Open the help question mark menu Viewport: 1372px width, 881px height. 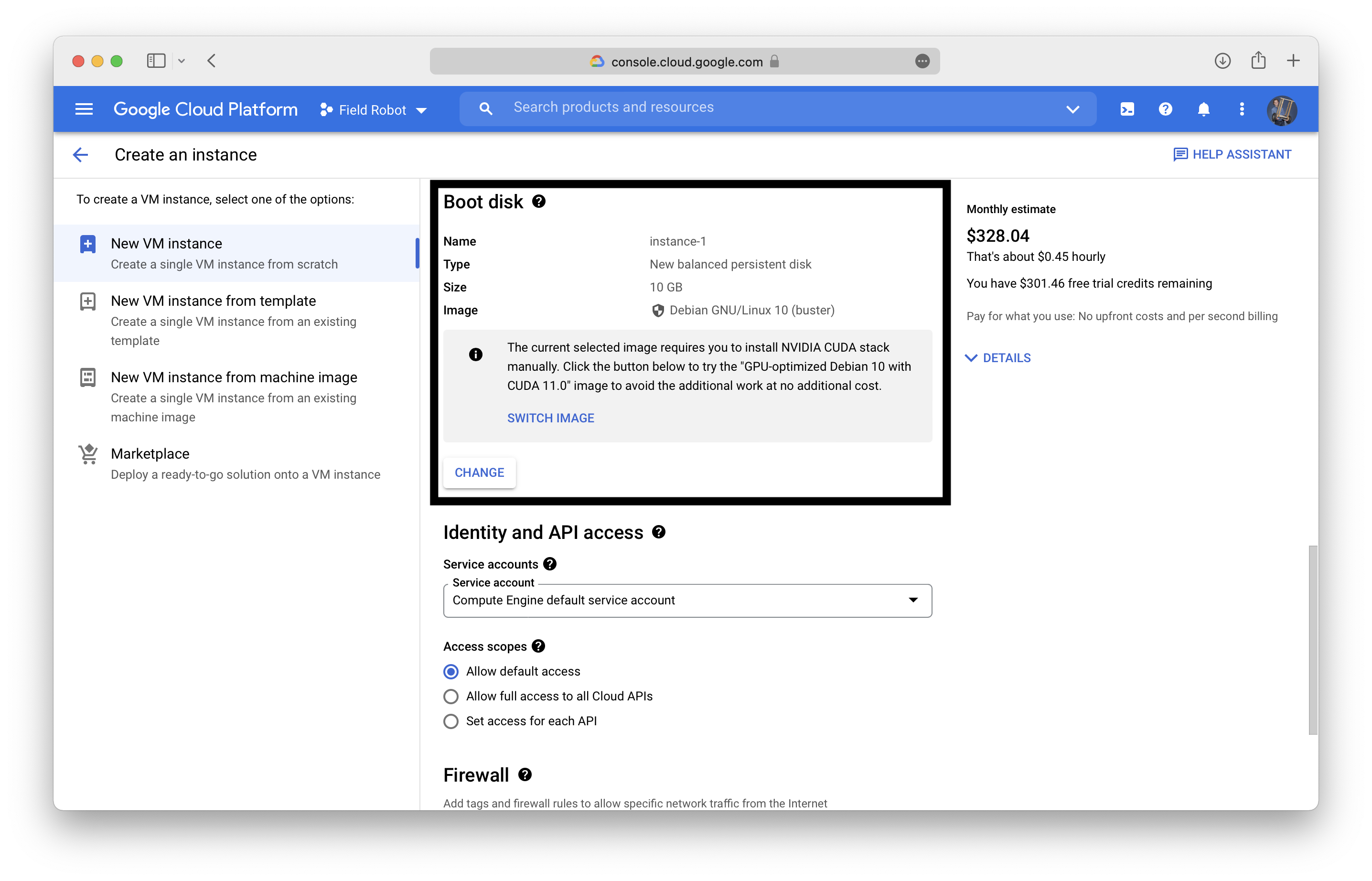(1165, 109)
